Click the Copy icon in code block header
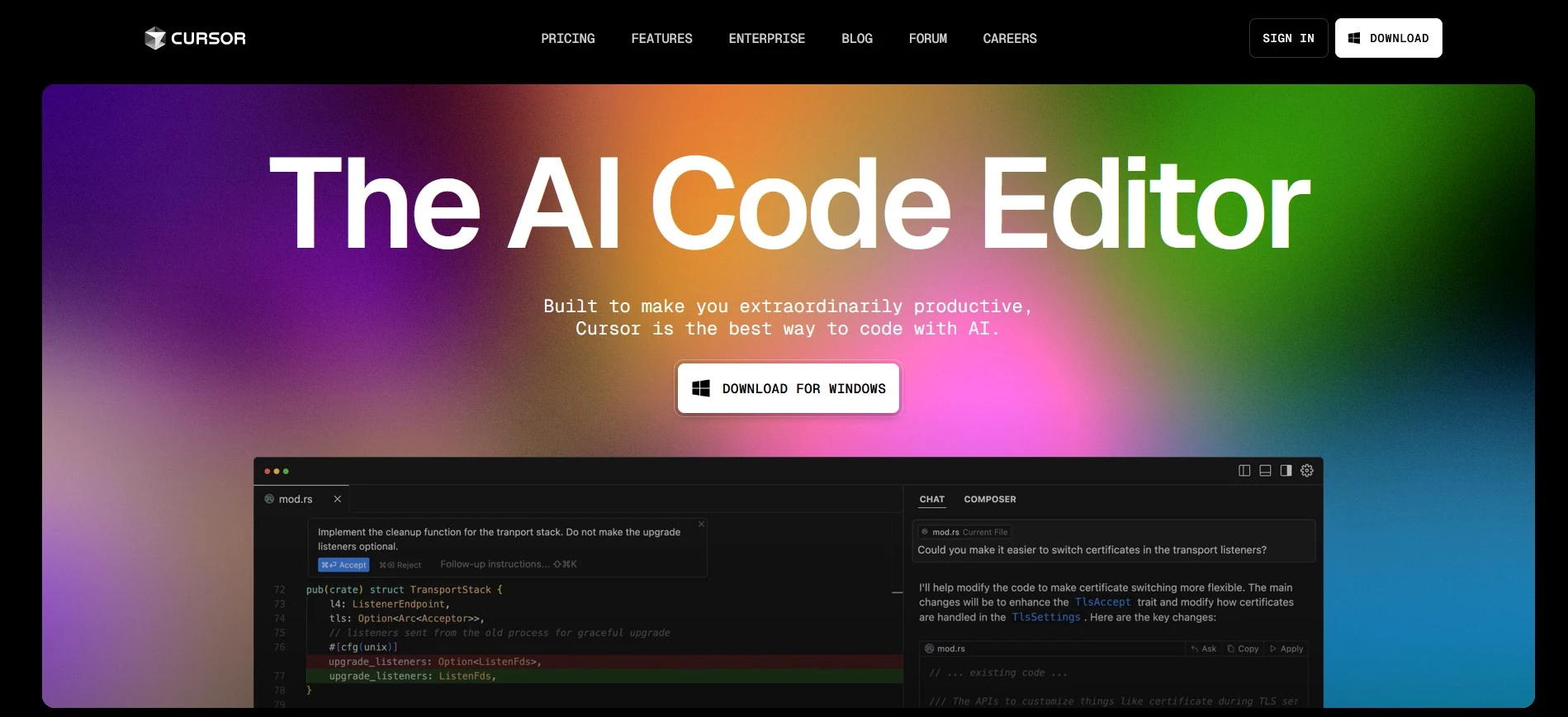Viewport: 1568px width, 717px height. (x=1231, y=649)
